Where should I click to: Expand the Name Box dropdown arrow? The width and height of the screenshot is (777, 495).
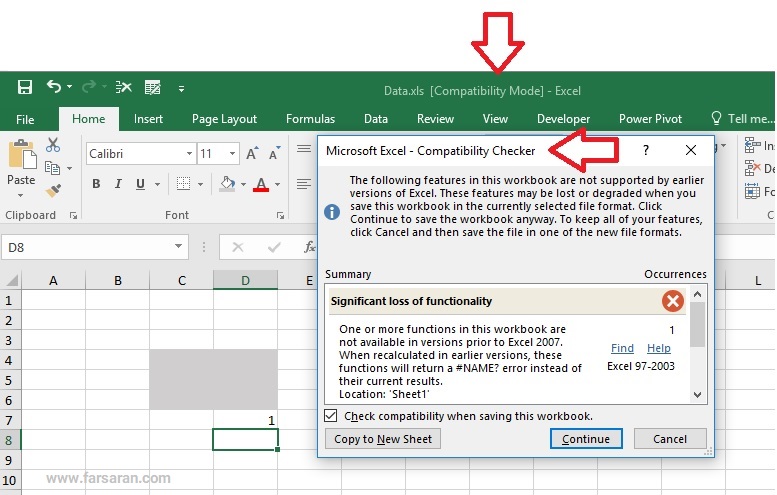178,246
